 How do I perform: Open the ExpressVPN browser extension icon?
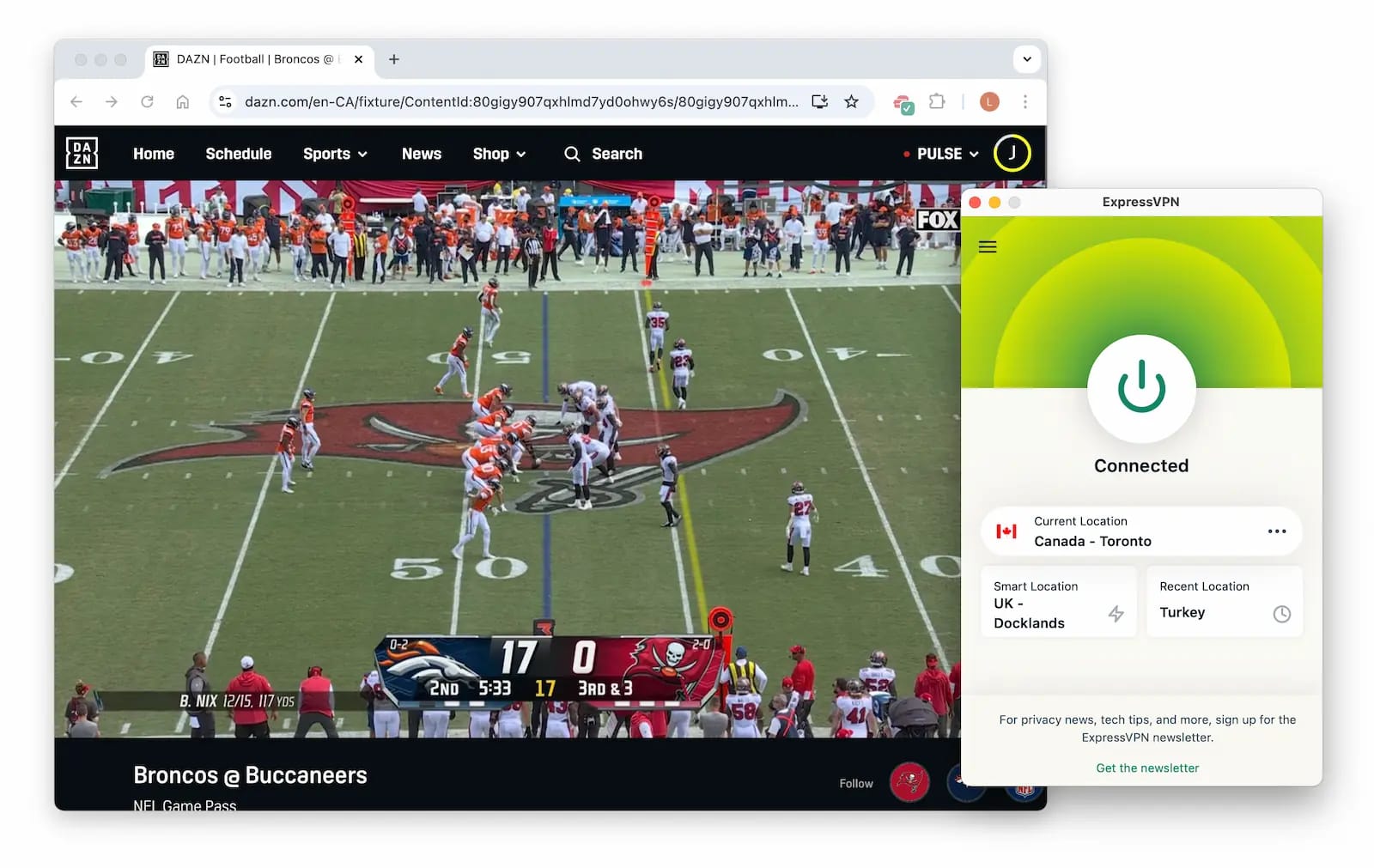(x=903, y=103)
